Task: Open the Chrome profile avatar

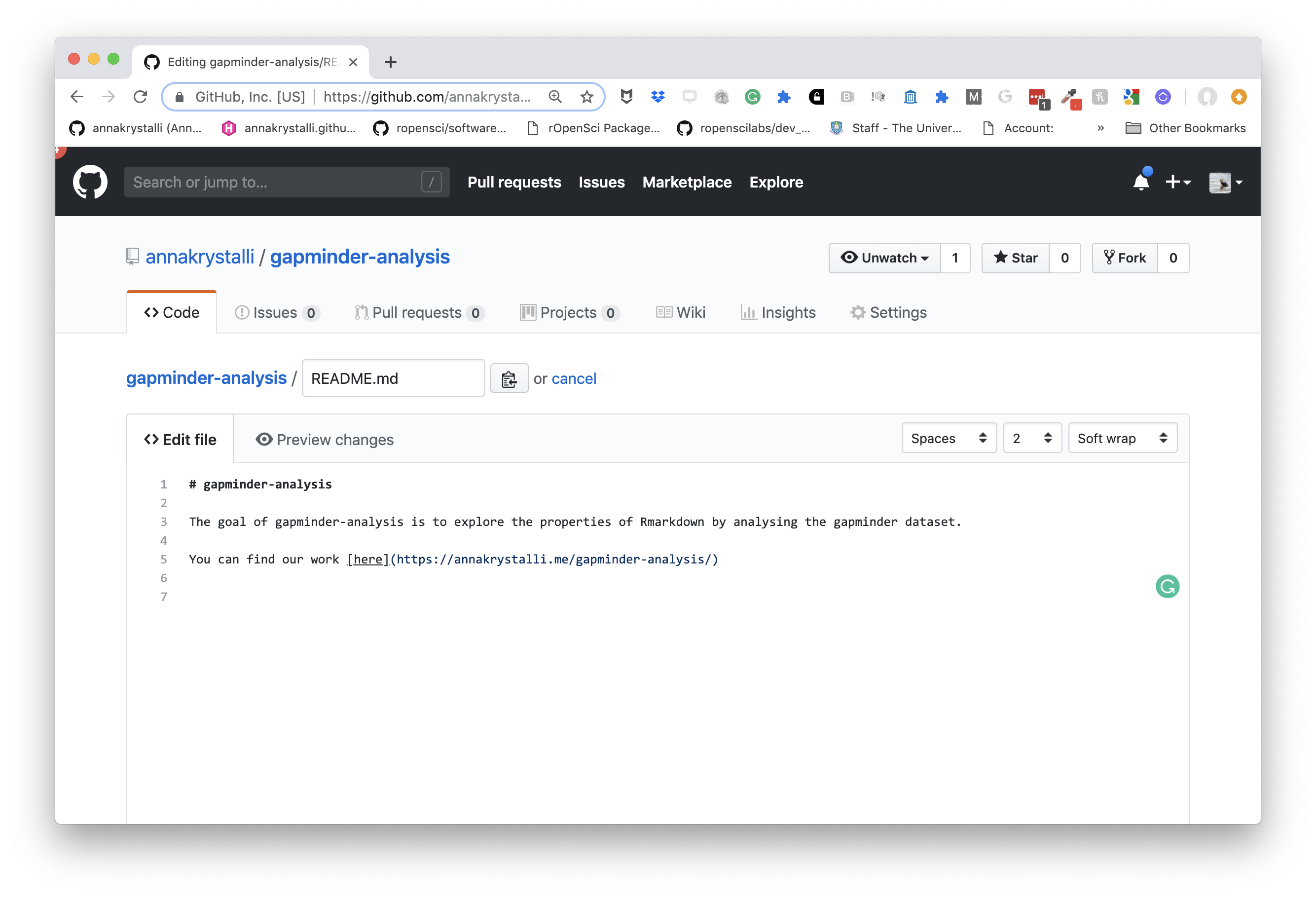Action: tap(1206, 97)
